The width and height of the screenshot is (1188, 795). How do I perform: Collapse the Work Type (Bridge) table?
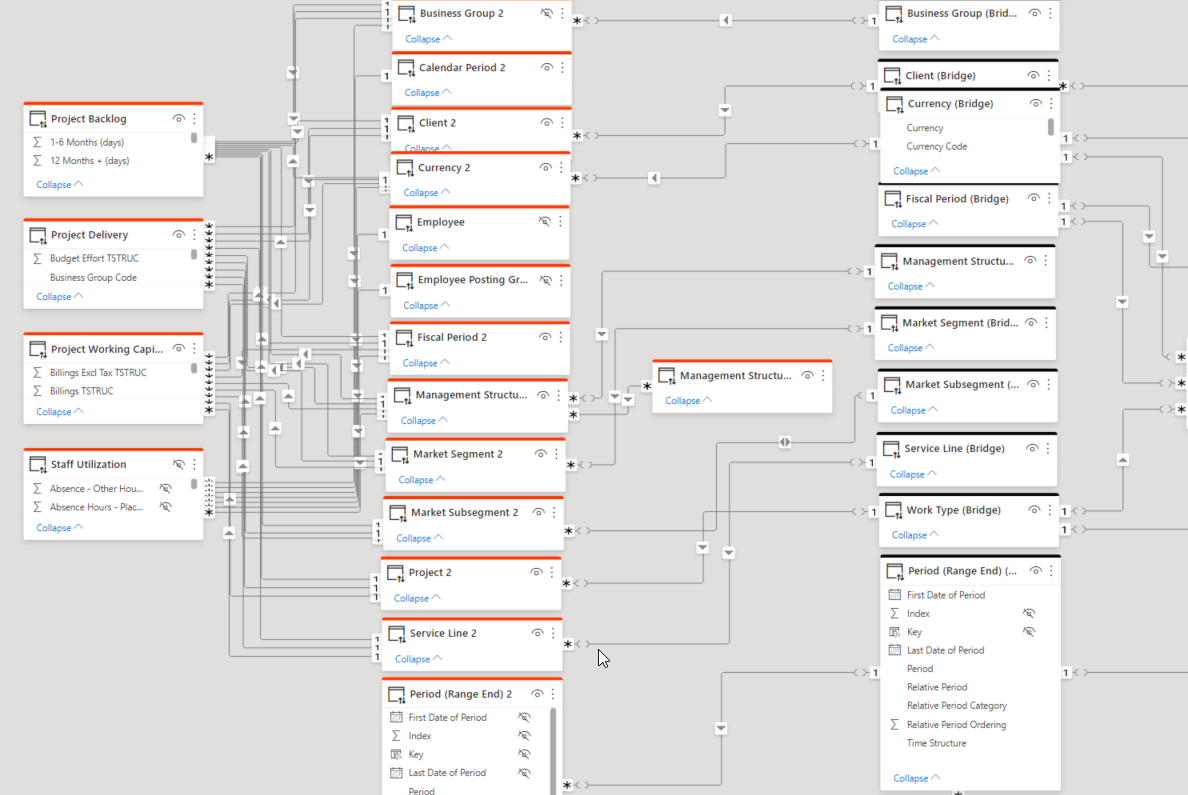pyautogui.click(x=915, y=536)
